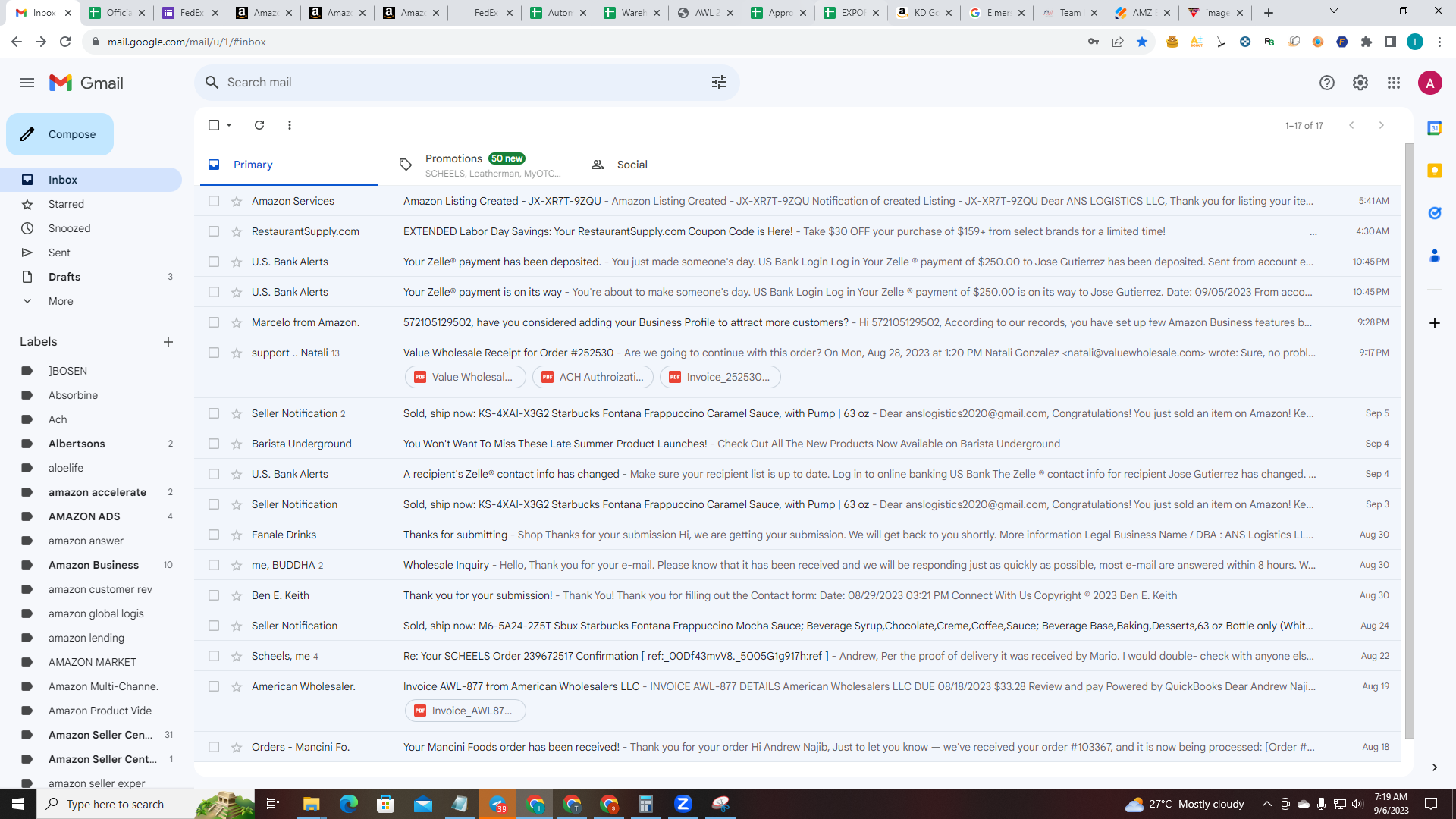Open the Google account avatar

click(x=1430, y=83)
